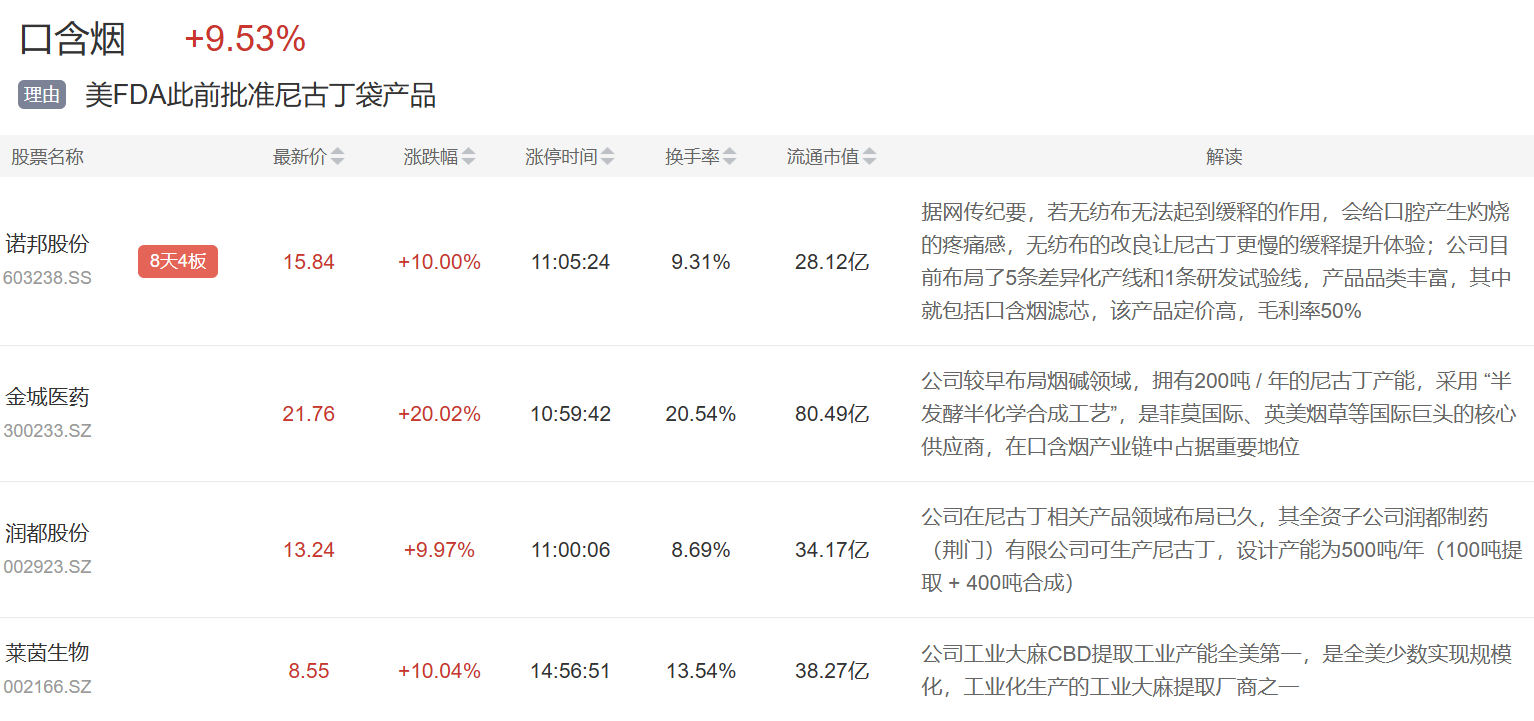Click the 口含烟 sector title

tap(73, 39)
